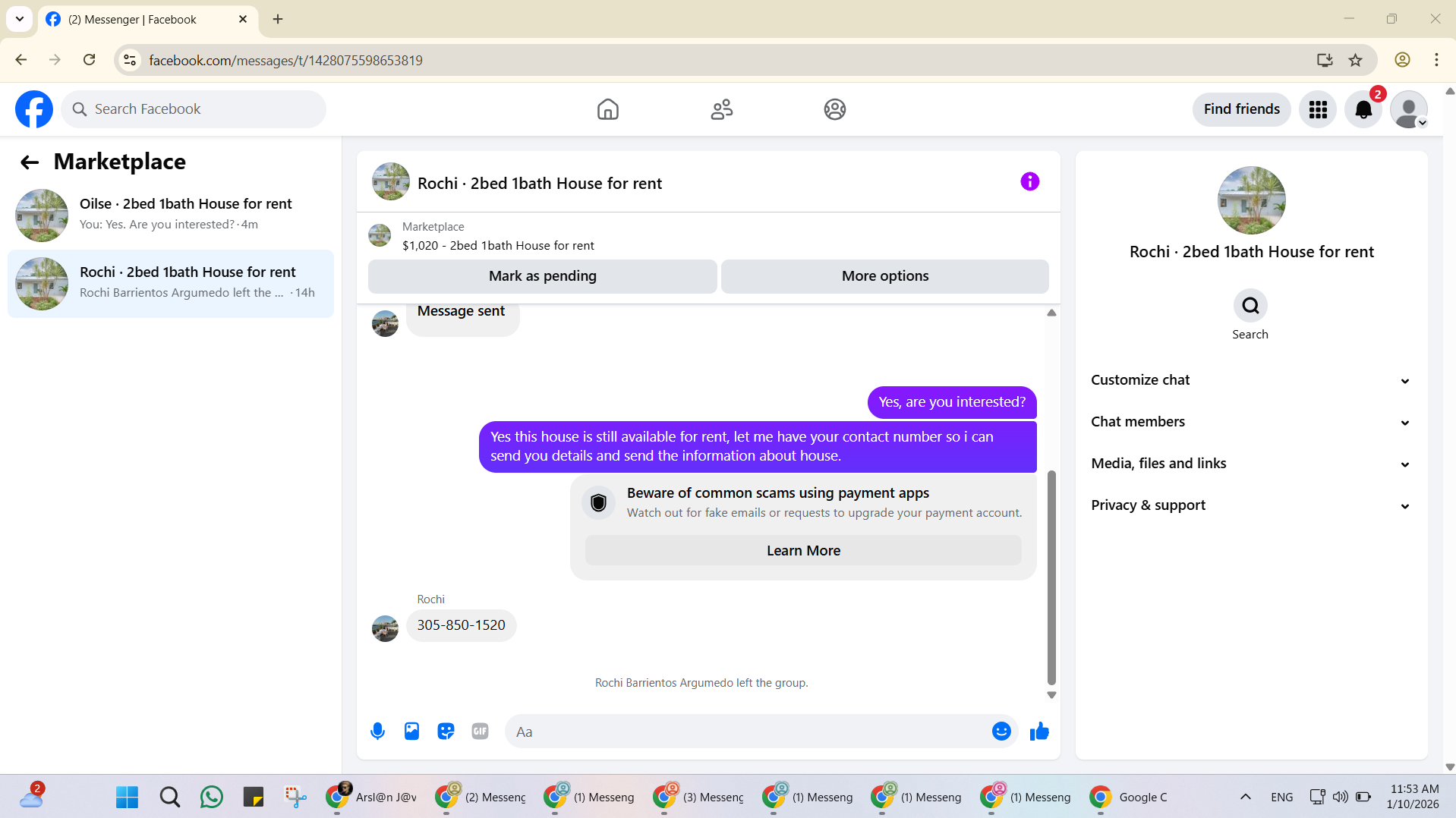This screenshot has width=1456, height=818.
Task: Click chat scroll down arrow
Action: pyautogui.click(x=1051, y=695)
